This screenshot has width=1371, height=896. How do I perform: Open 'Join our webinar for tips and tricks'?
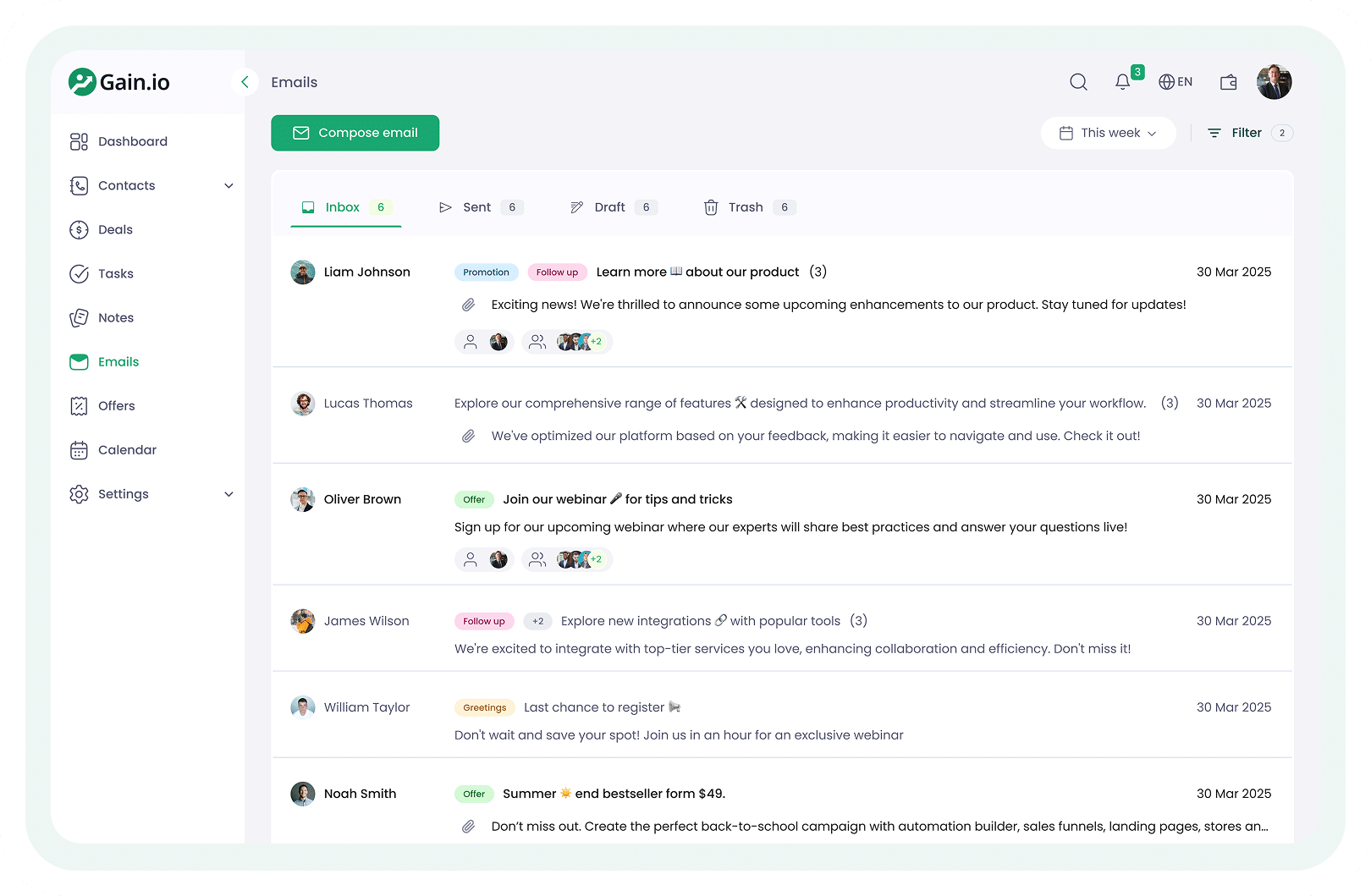click(617, 499)
